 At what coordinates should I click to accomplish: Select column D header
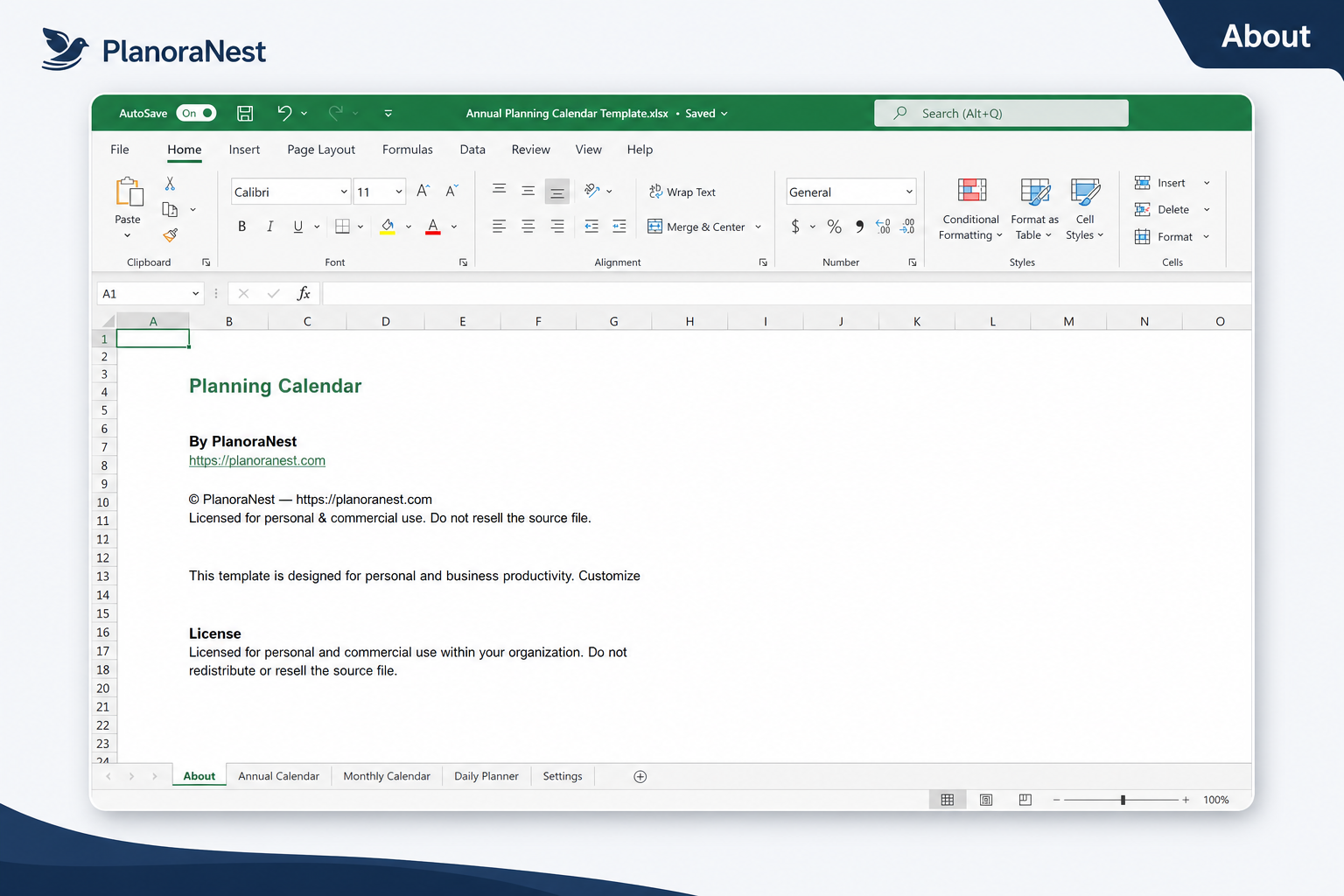386,321
